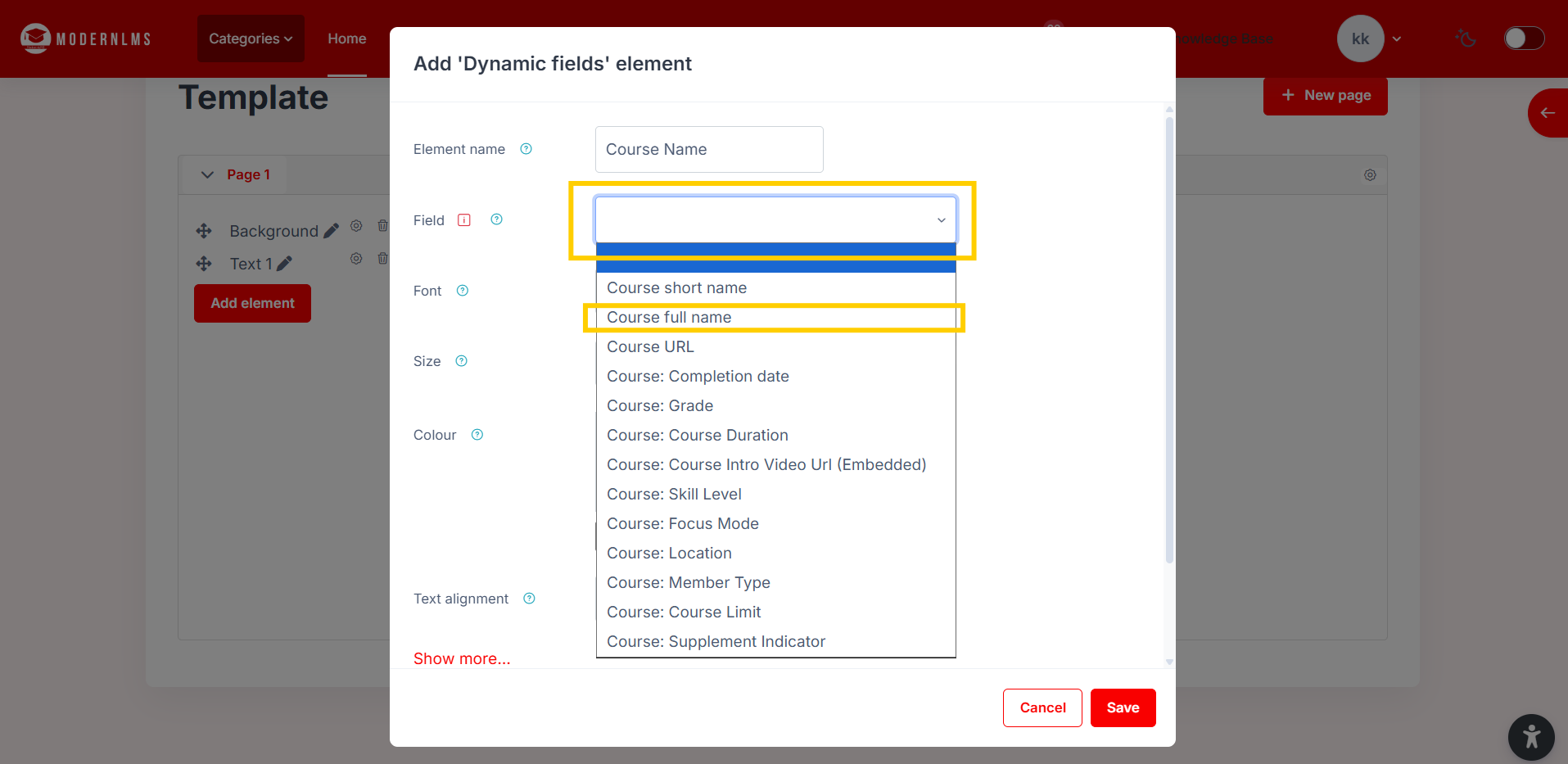
Task: Choose Course: Skill Level option
Action: (x=775, y=494)
